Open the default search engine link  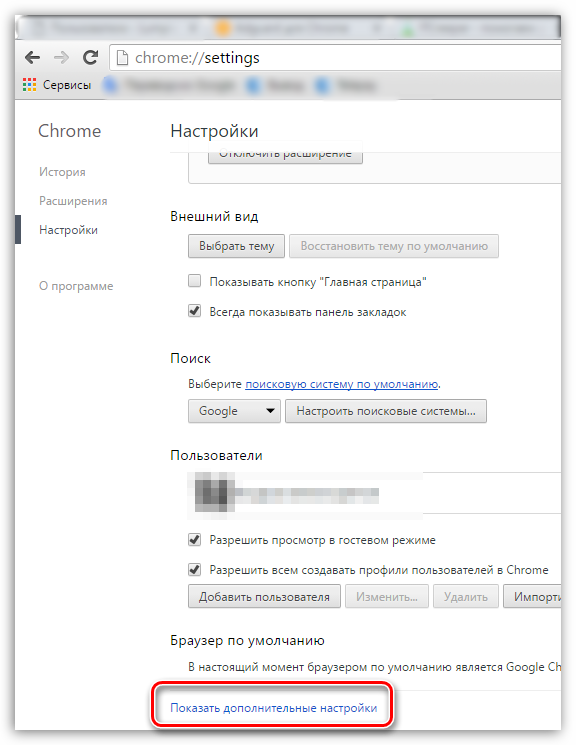click(x=342, y=384)
